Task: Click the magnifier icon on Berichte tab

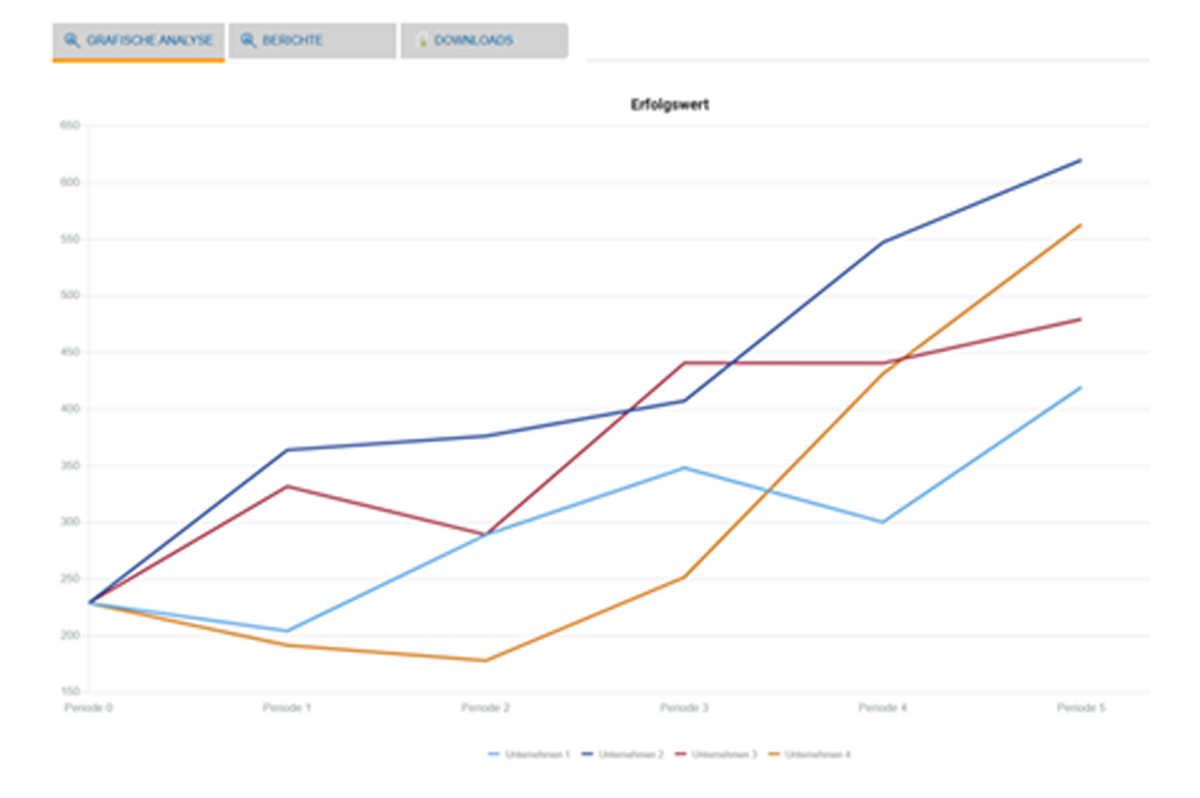Action: click(x=248, y=41)
